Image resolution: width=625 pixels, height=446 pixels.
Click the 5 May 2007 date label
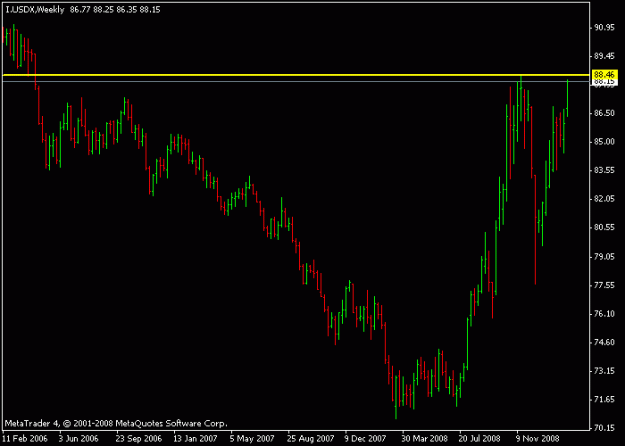[252, 439]
